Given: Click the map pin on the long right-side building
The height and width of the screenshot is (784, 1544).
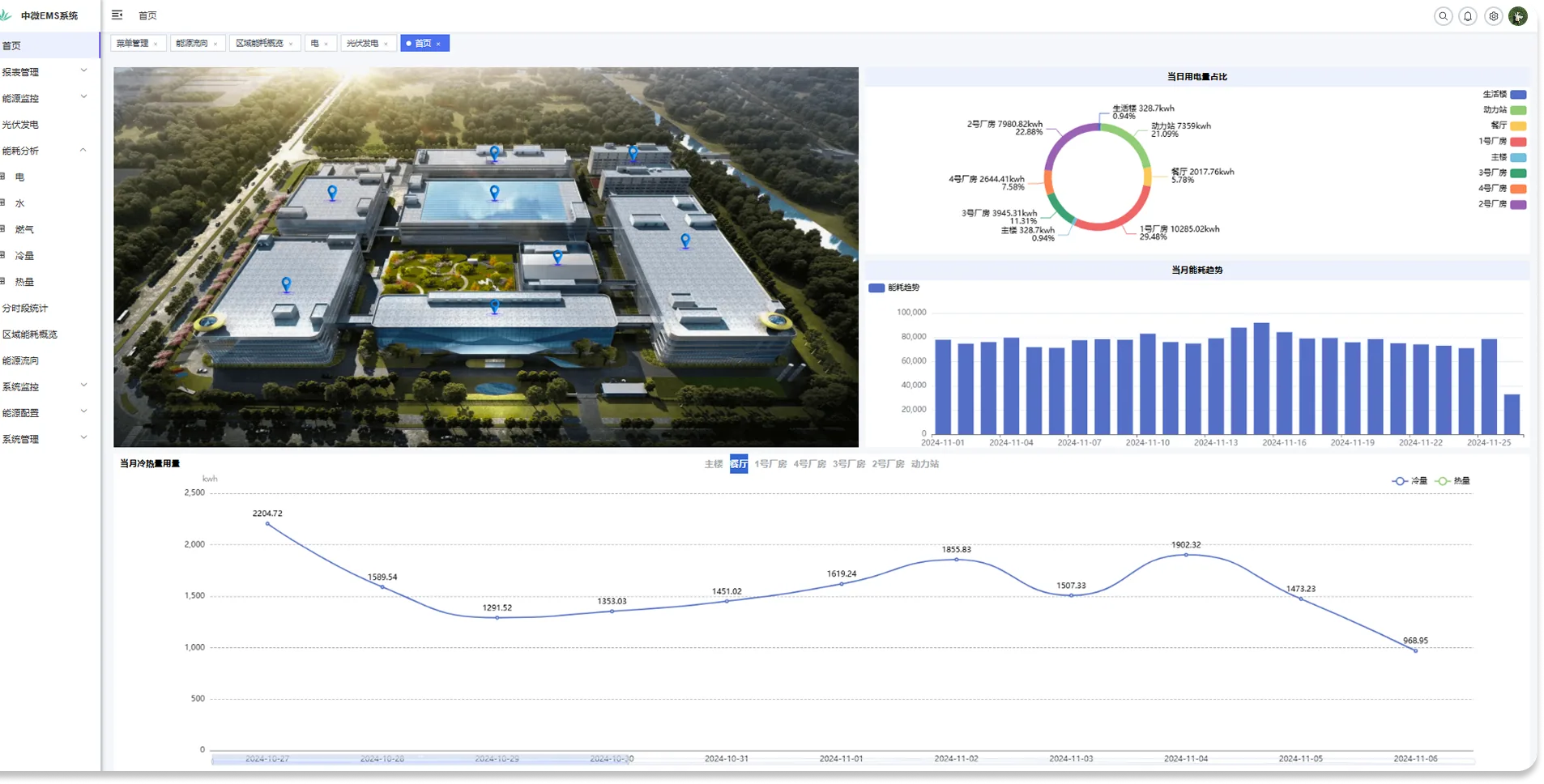Looking at the screenshot, I should click(x=685, y=241).
